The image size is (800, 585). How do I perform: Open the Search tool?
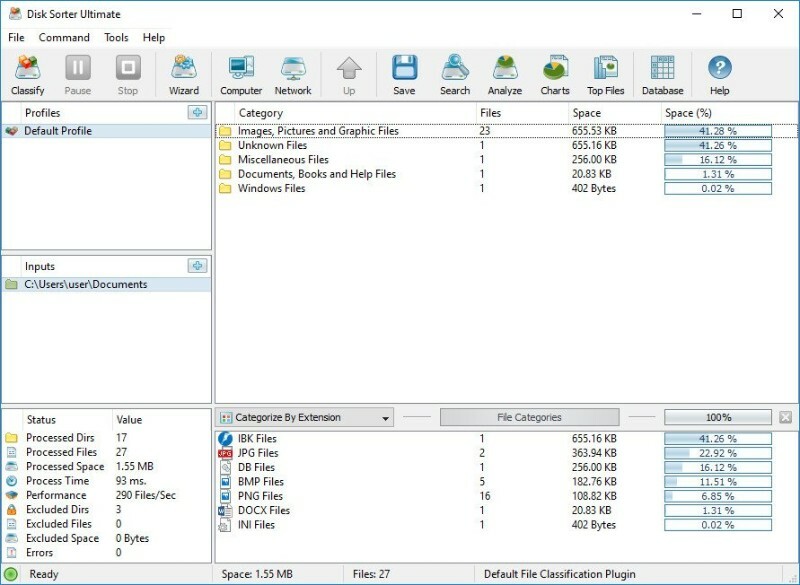click(x=454, y=73)
